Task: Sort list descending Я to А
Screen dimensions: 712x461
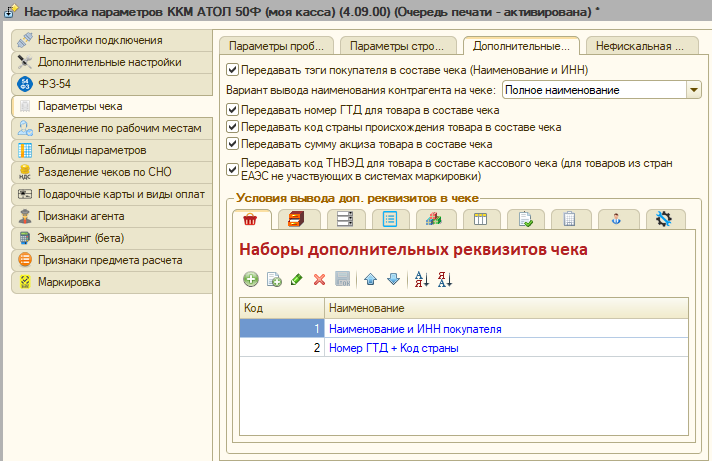Action: click(445, 279)
